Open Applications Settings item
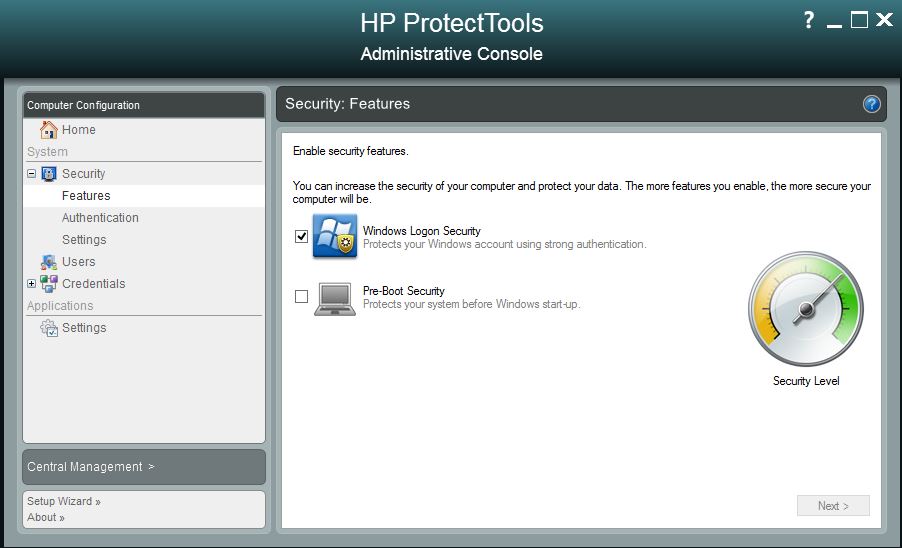 [84, 328]
